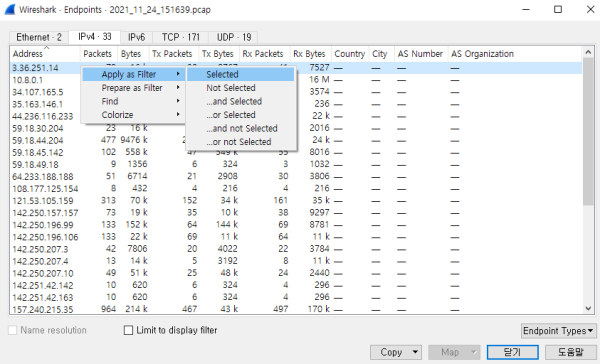Select the 142.250.207.3 address row
The image size is (600, 364).
point(296,249)
